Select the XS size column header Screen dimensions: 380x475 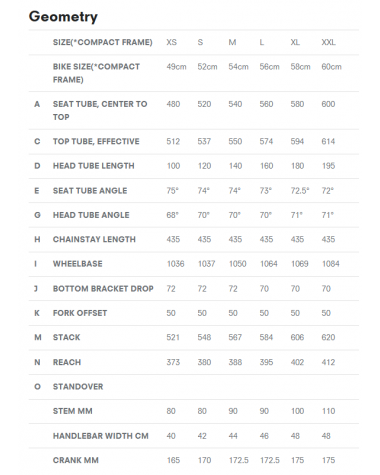coord(172,42)
